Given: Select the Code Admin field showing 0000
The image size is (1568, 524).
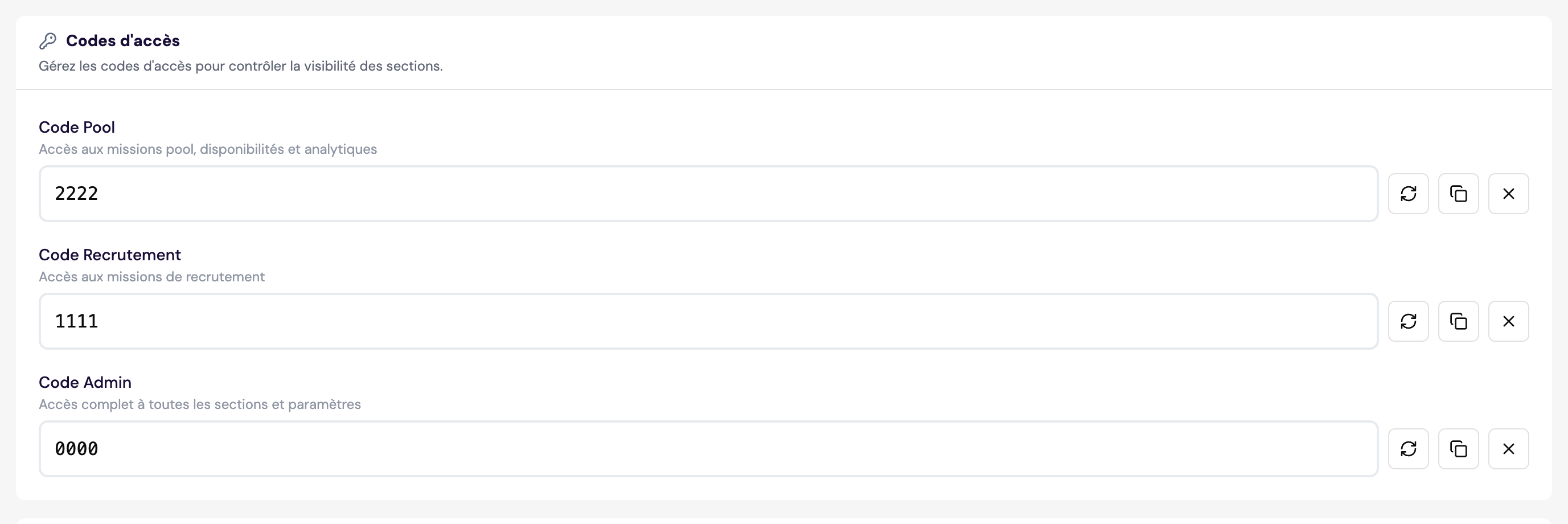Looking at the screenshot, I should [708, 449].
